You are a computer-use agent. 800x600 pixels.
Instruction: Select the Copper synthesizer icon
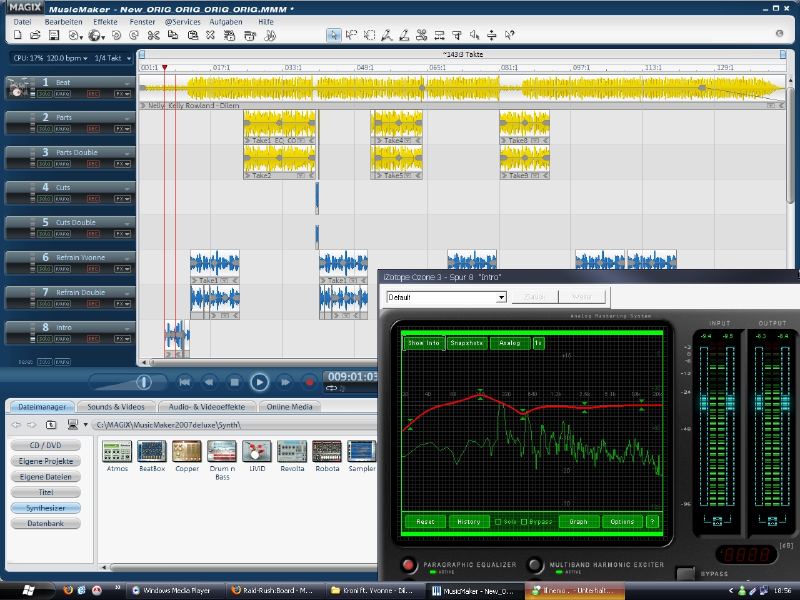point(187,452)
